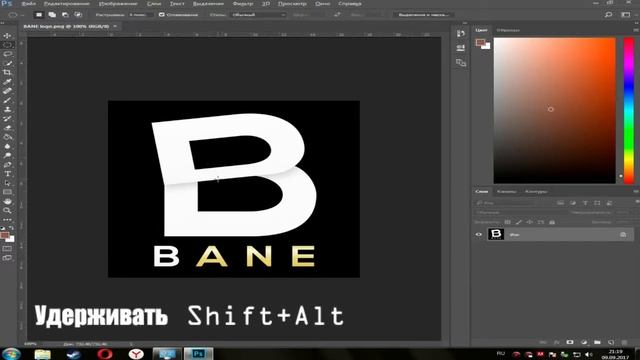Open the Редактирование menu
Viewport: 640px width, 360px height.
(x=67, y=4)
